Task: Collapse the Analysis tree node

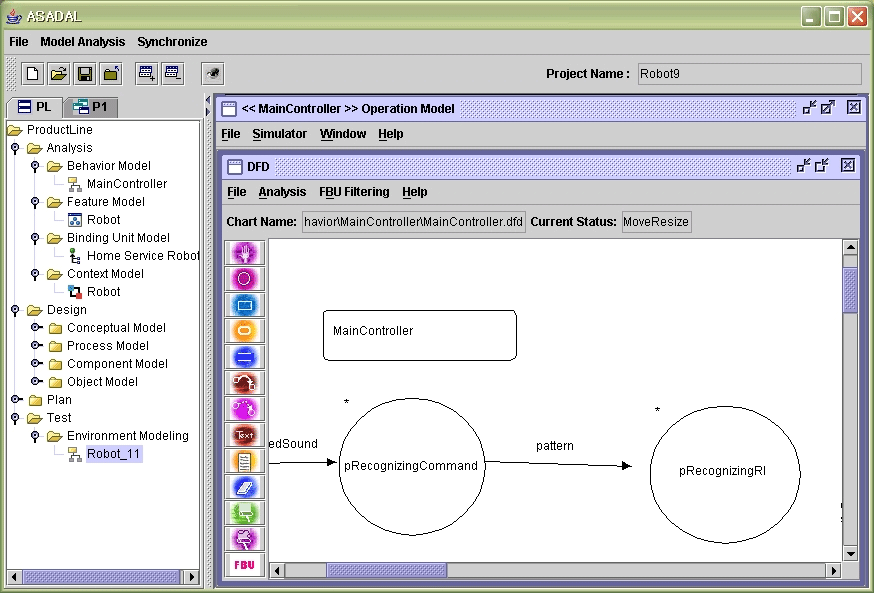Action: (x=16, y=148)
